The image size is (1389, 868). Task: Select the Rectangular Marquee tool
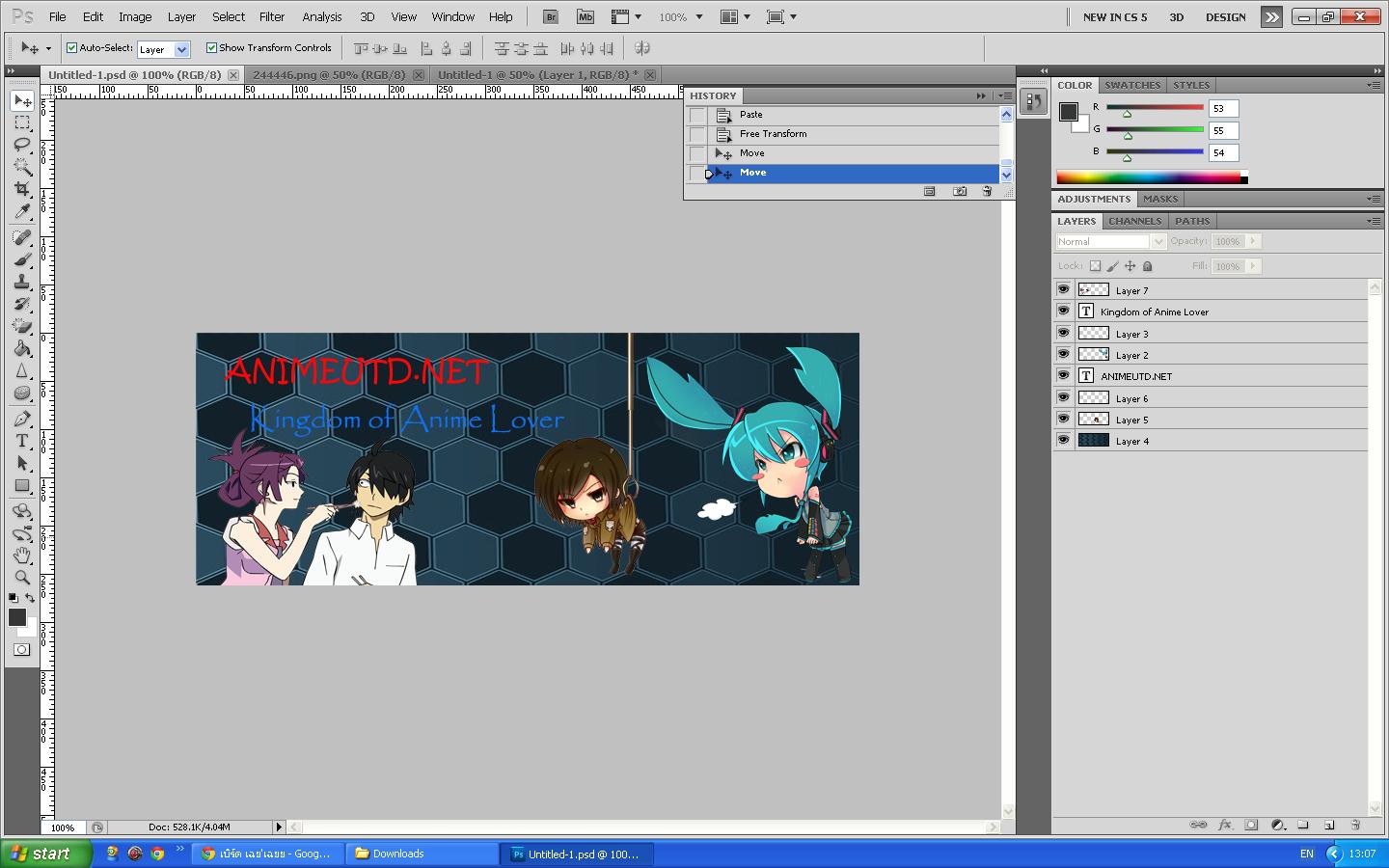pyautogui.click(x=22, y=122)
